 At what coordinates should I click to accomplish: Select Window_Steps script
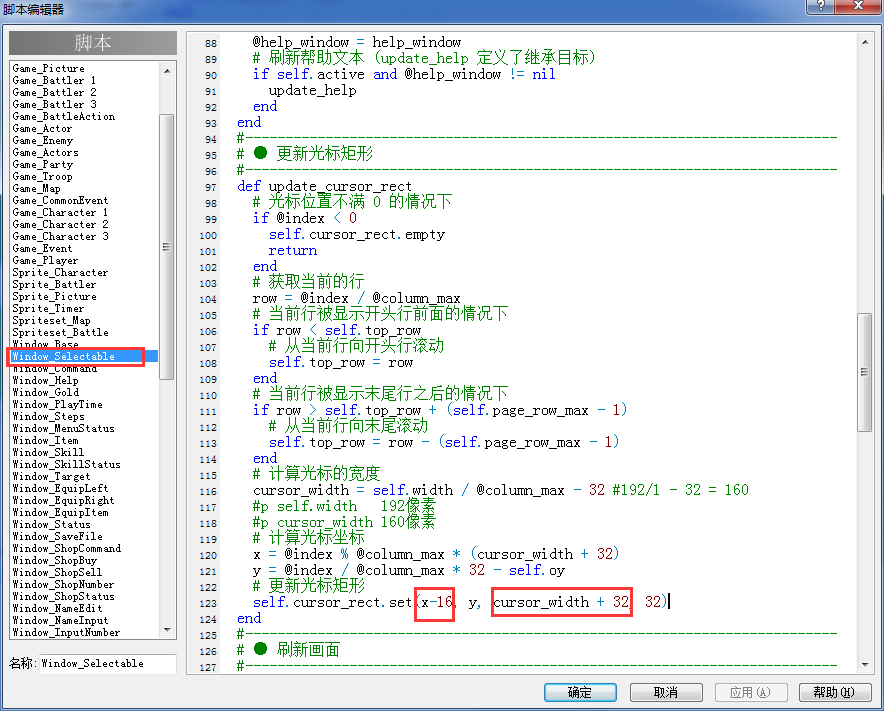tap(48, 417)
